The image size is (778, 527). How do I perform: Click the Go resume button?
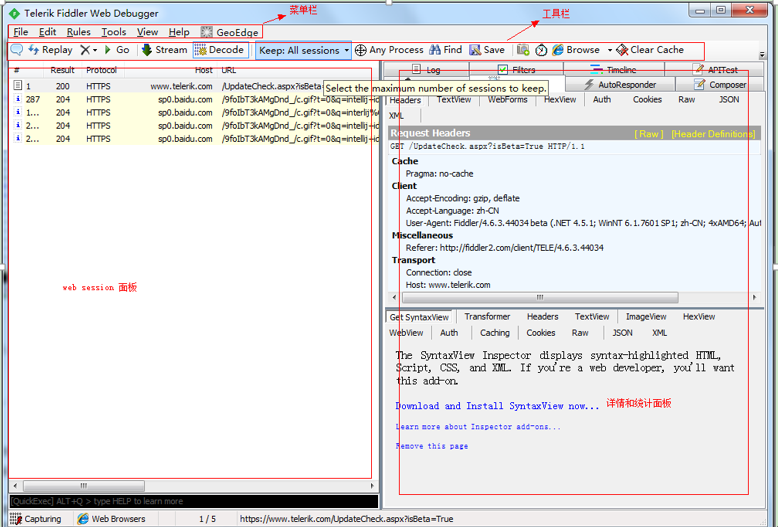[x=117, y=50]
